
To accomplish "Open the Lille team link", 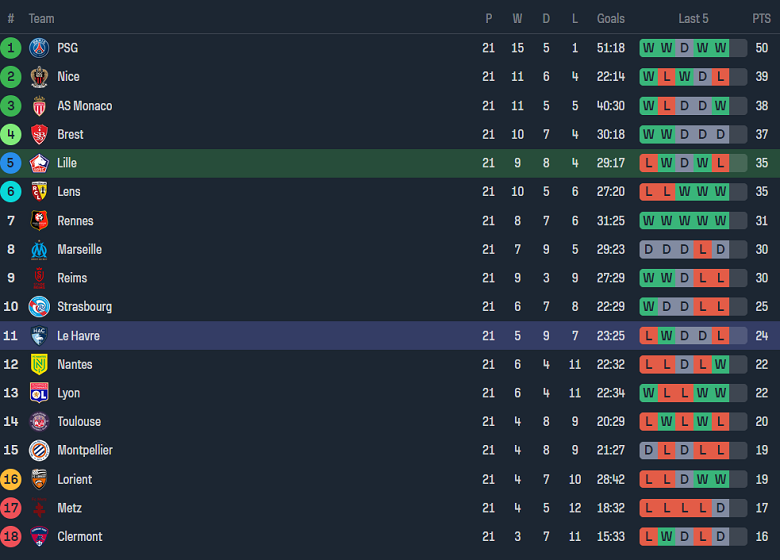I will 67,163.
